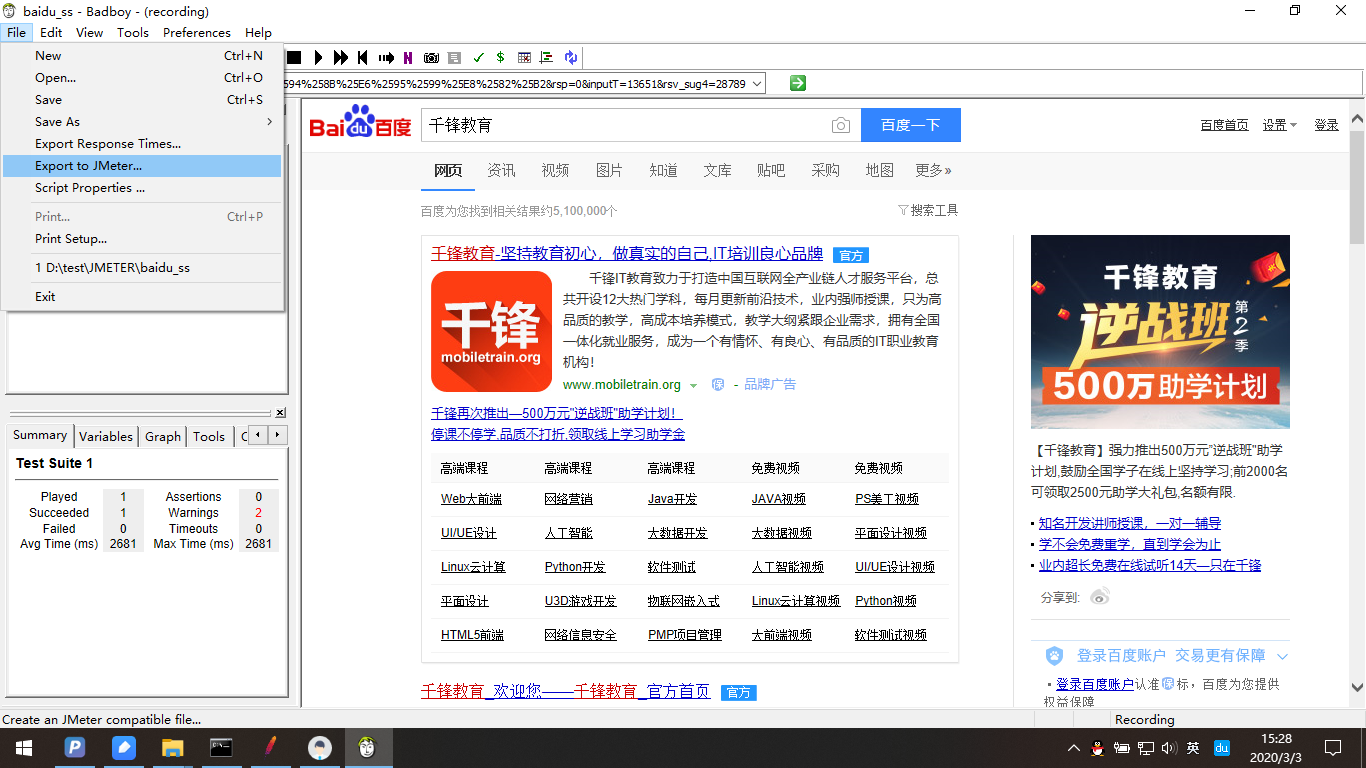Stop the current recording playback
This screenshot has width=1366, height=768.
pos(292,57)
